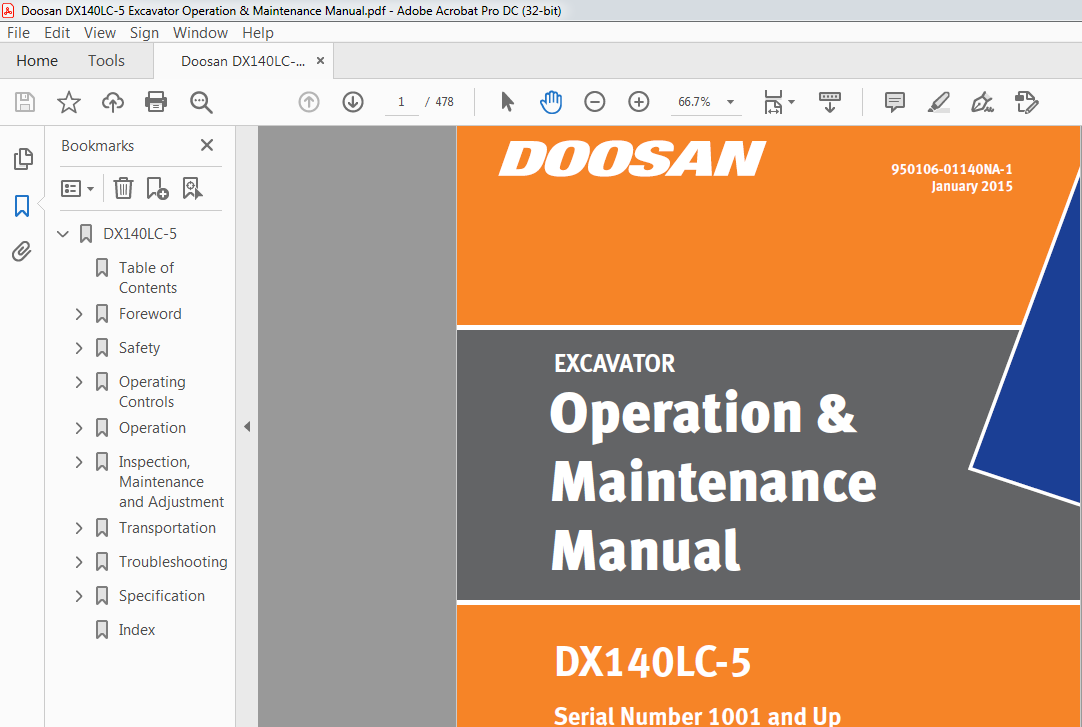1082x727 pixels.
Task: Open the Fit page options tool
Action: (779, 102)
